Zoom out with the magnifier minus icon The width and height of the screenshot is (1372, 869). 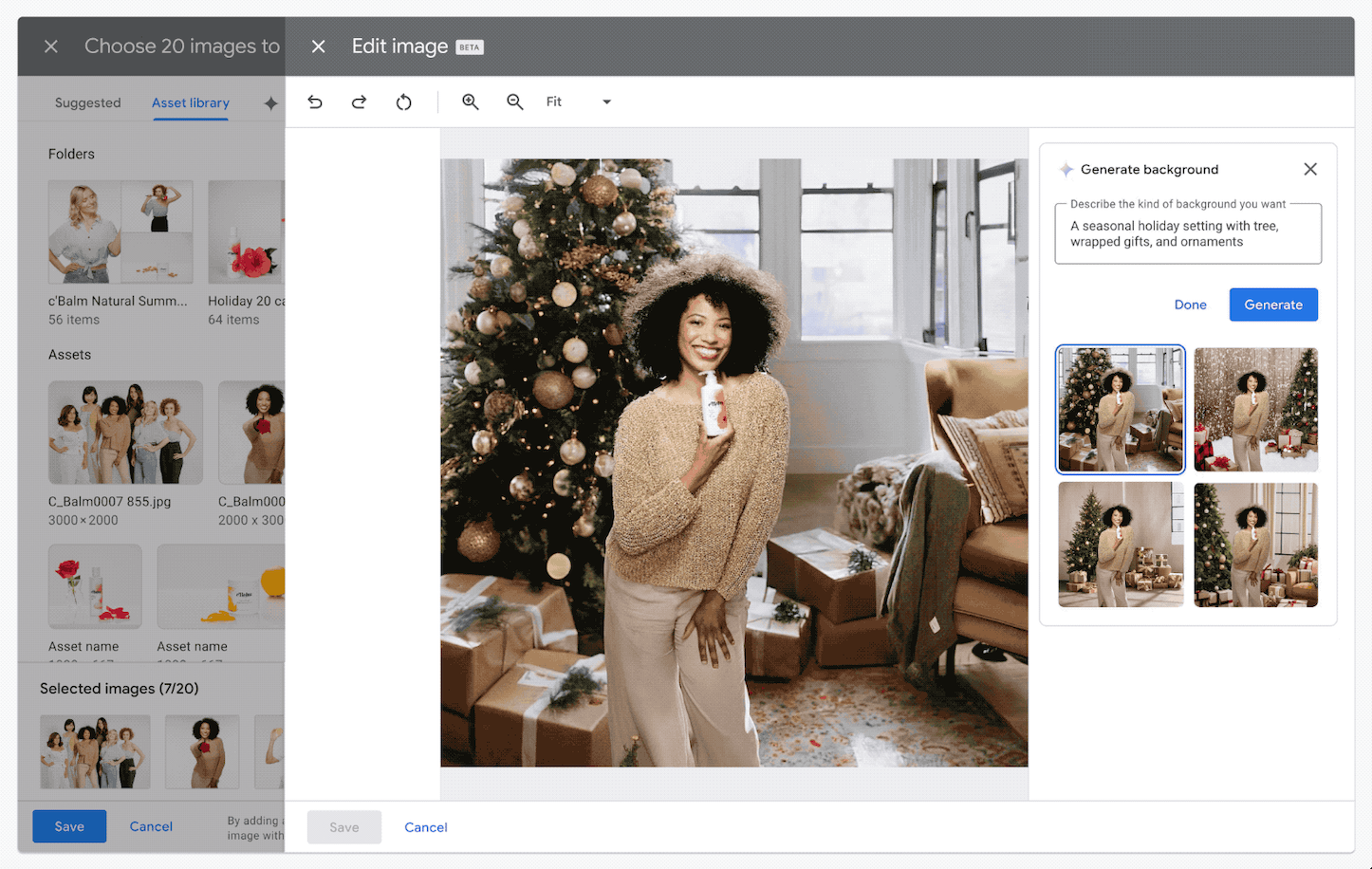click(514, 102)
